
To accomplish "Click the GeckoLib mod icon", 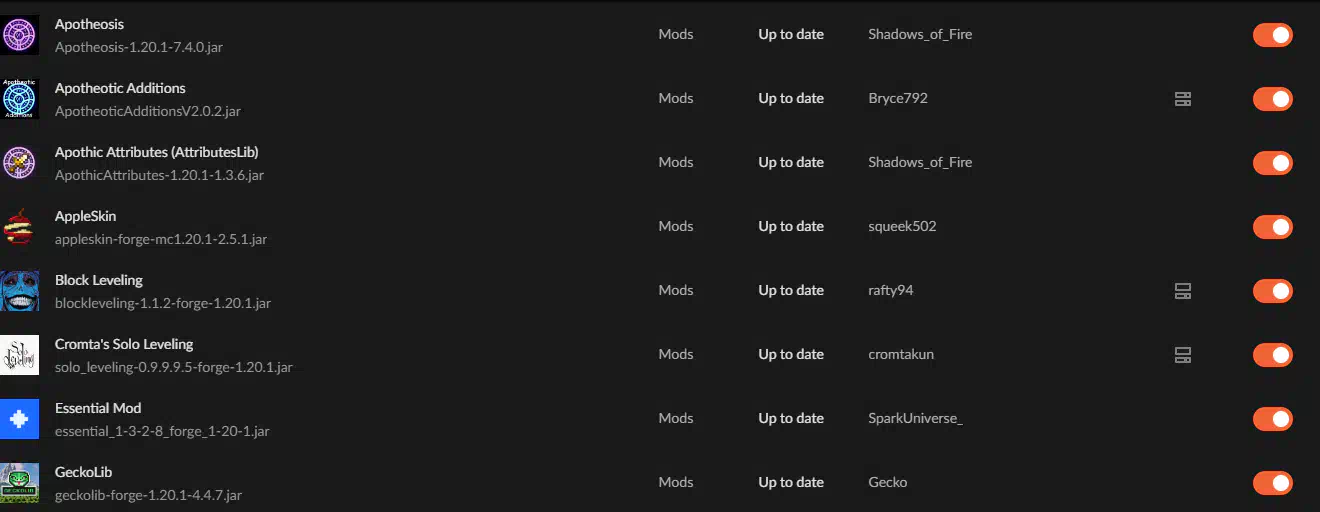I will coord(19,483).
